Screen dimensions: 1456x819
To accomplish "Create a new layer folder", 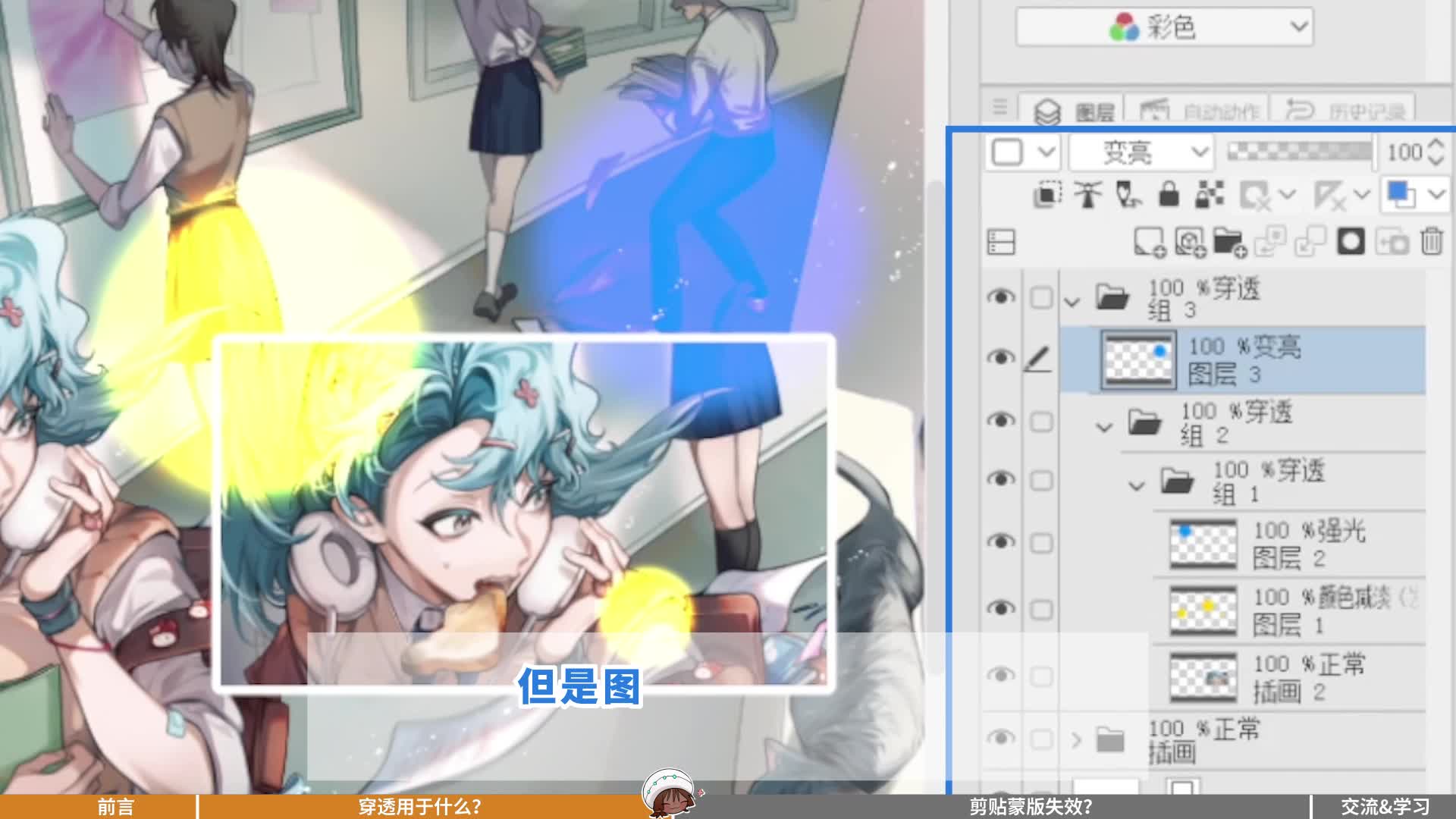I will pyautogui.click(x=1229, y=242).
